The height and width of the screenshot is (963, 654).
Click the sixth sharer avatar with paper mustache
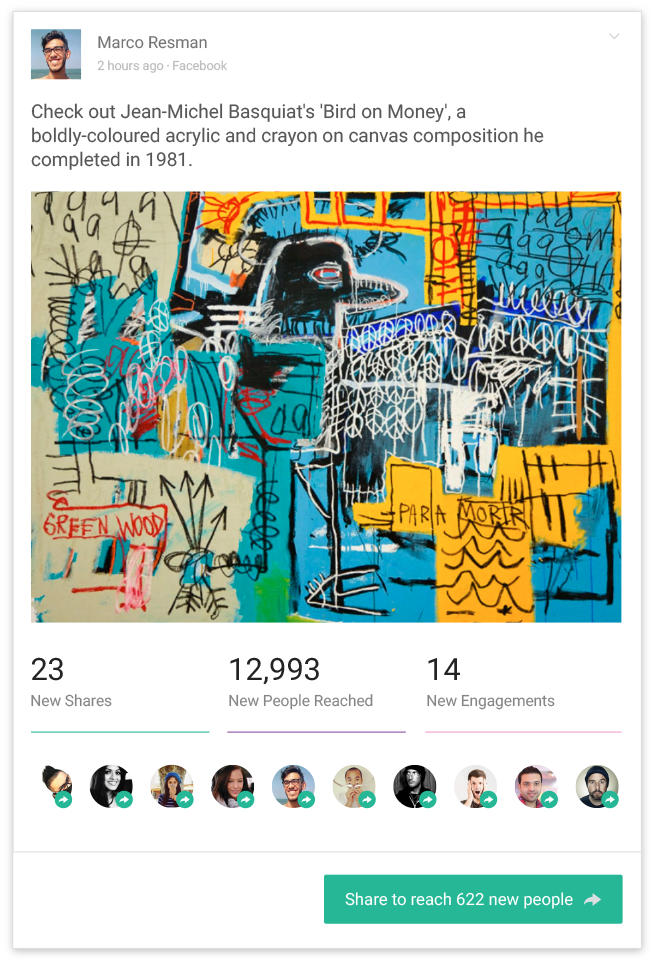[354, 786]
